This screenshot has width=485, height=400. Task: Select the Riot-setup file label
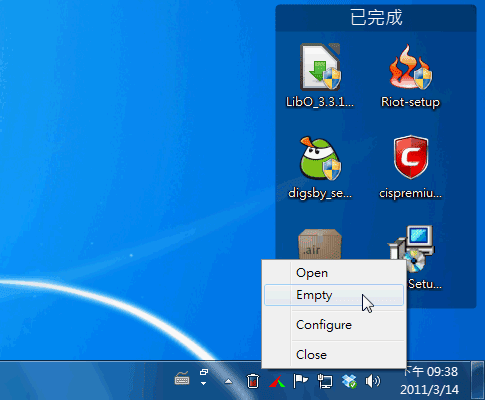point(410,102)
